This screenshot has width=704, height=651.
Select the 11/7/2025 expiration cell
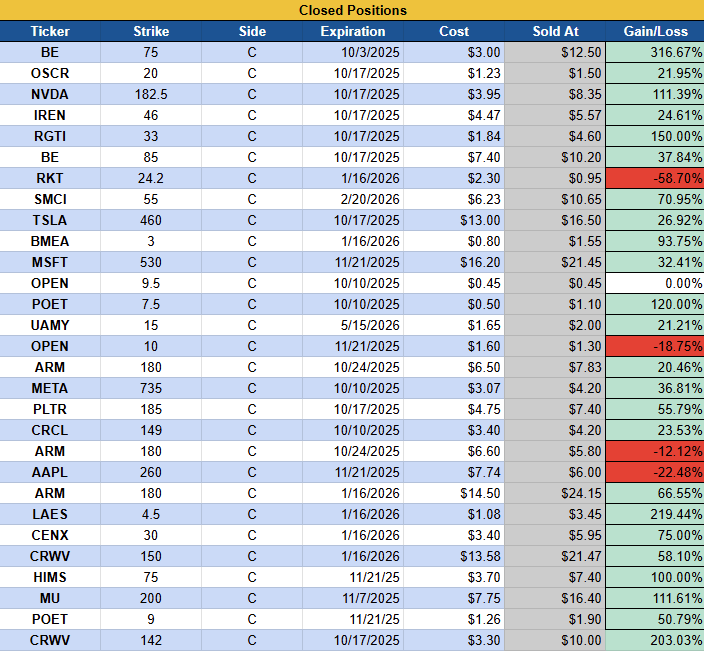(x=353, y=598)
